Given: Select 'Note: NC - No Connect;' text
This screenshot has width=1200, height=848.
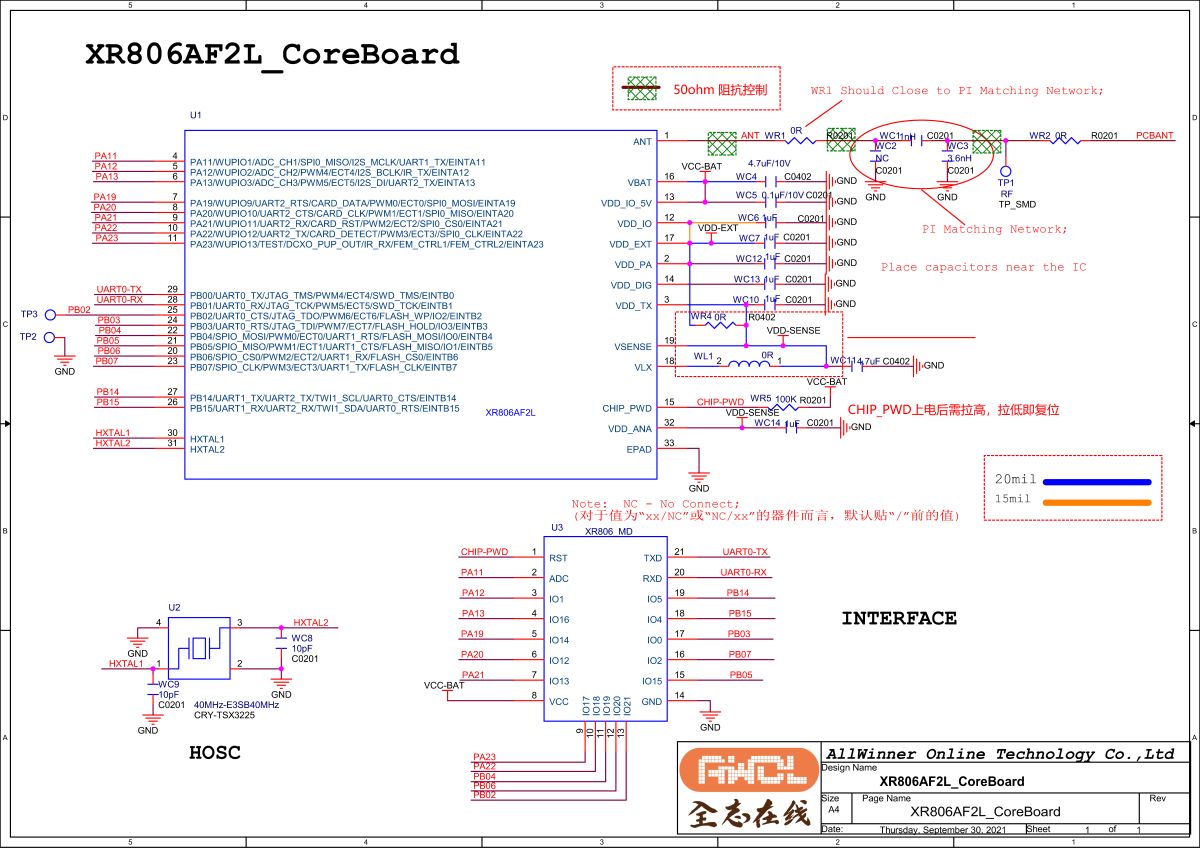Looking at the screenshot, I should point(656,503).
